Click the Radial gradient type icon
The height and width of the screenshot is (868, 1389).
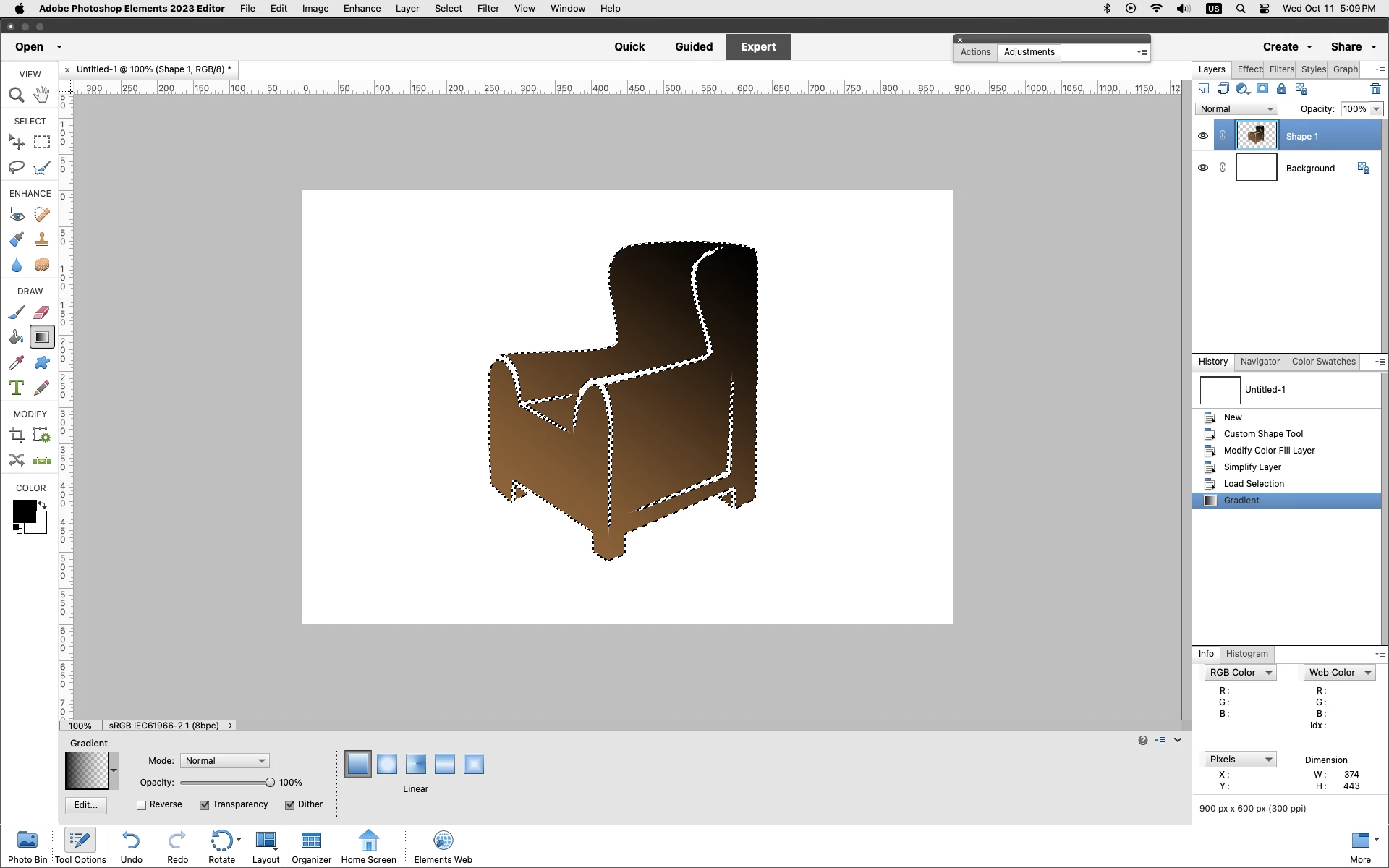tap(387, 764)
